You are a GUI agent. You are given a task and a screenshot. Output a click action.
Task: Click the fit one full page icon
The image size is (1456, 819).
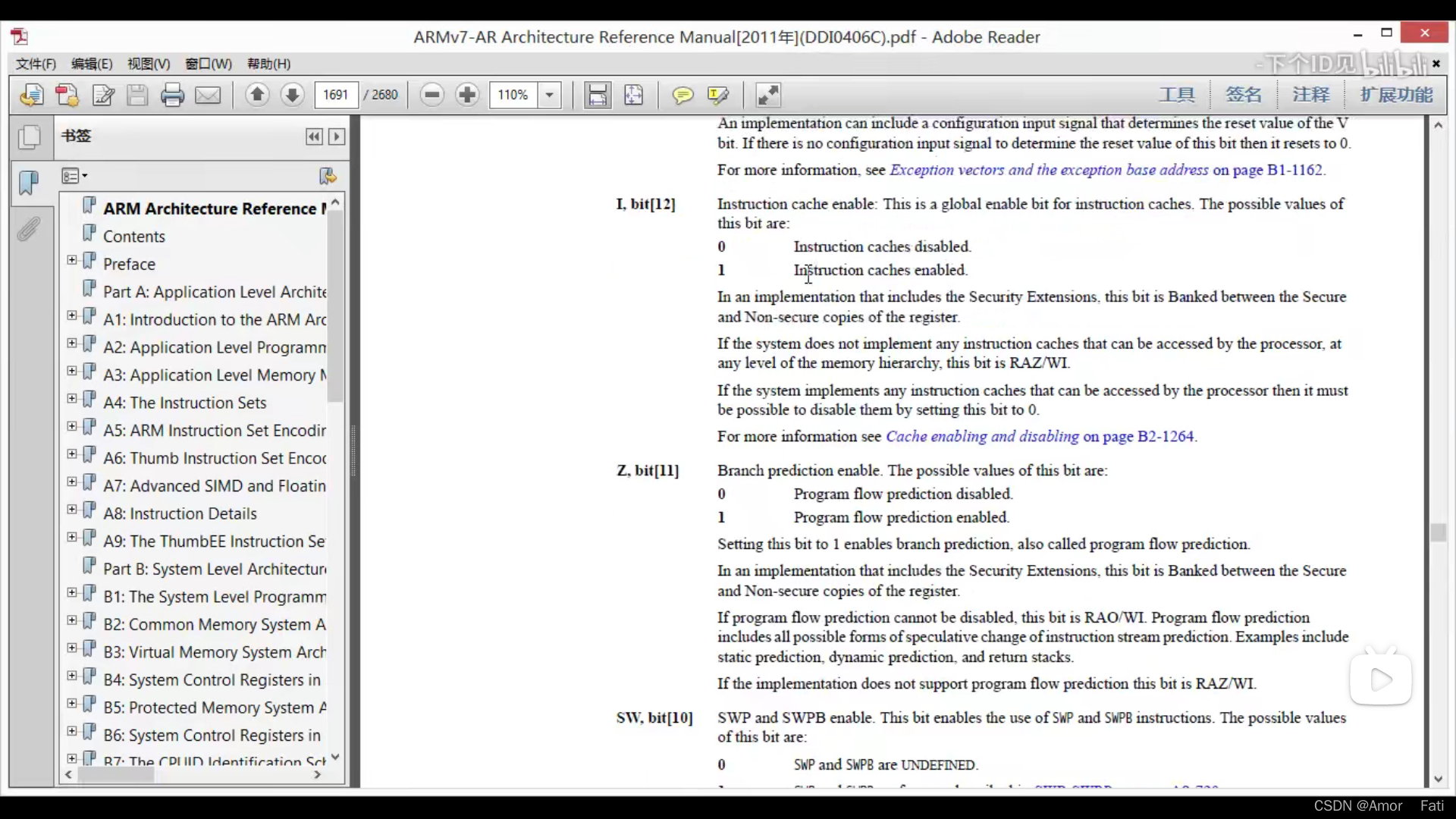coord(633,95)
